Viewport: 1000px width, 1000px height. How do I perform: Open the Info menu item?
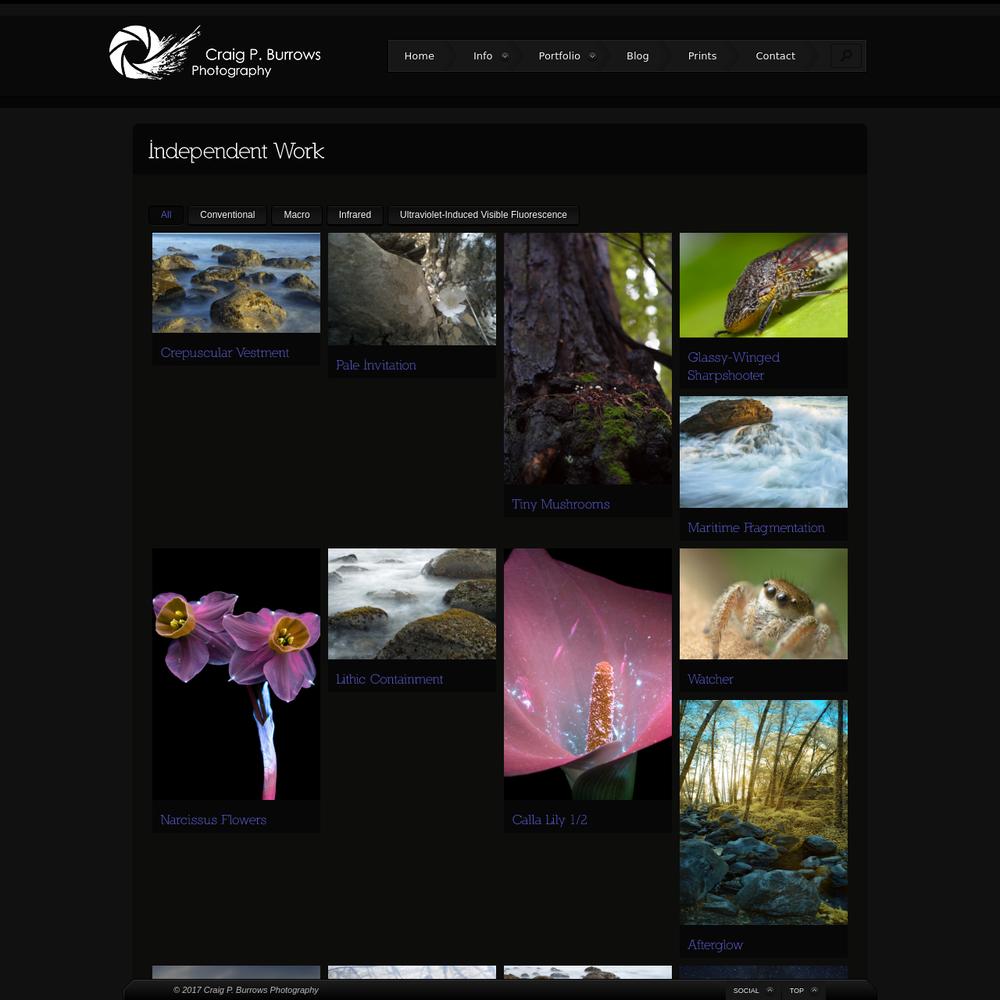point(483,56)
